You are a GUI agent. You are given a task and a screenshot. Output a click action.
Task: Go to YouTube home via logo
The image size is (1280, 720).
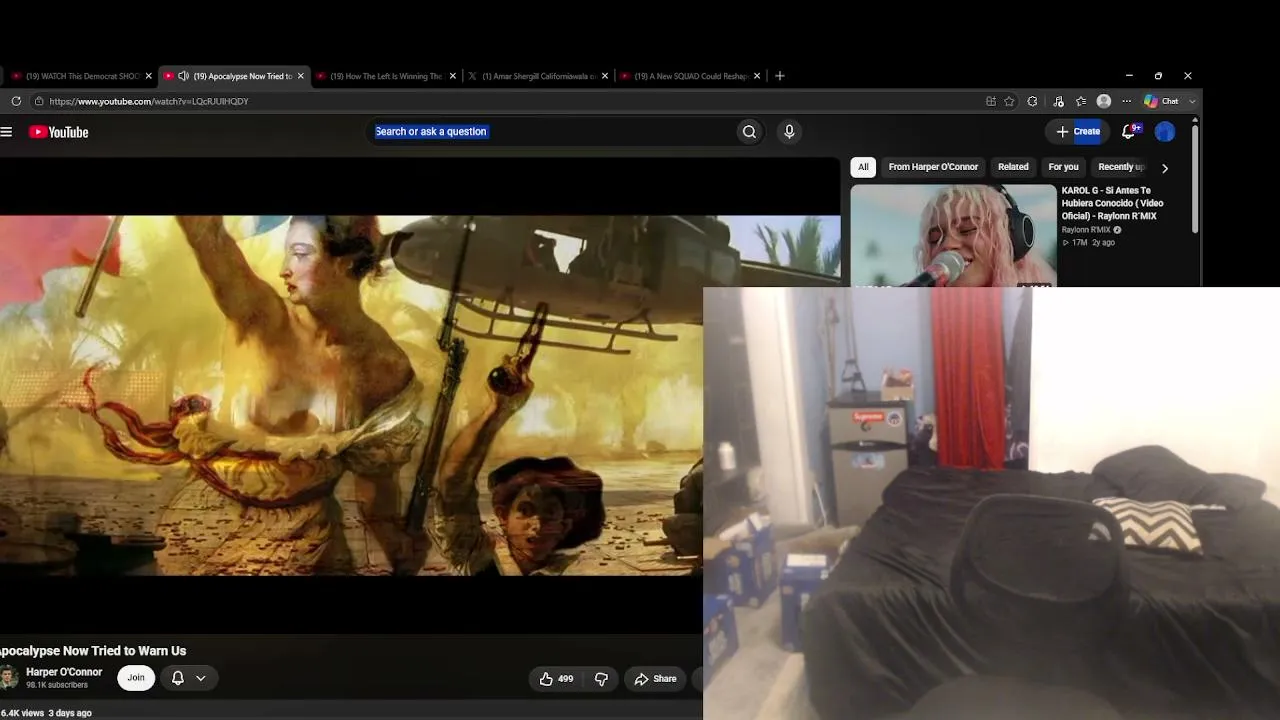[x=59, y=132]
